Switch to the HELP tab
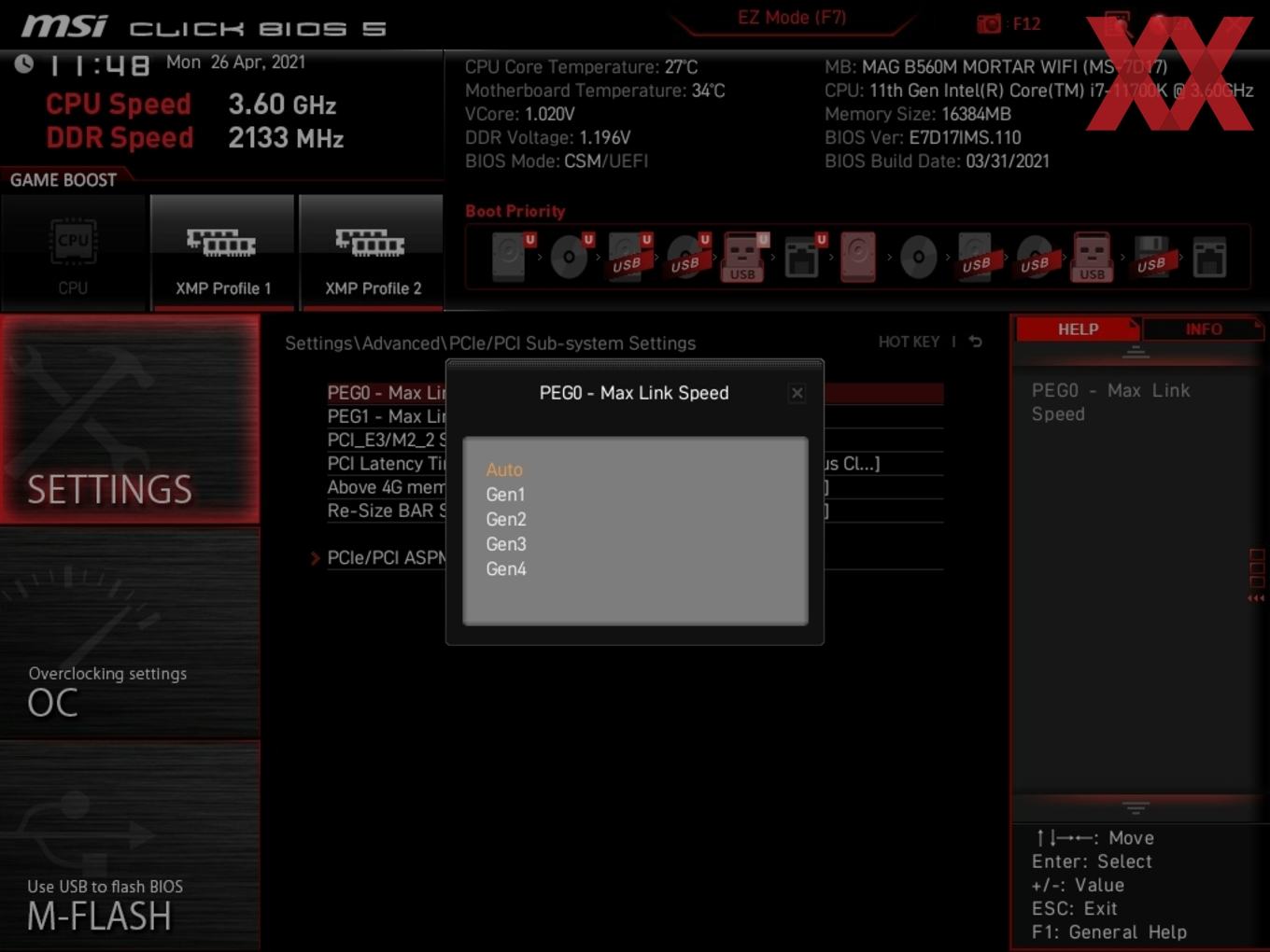The image size is (1270, 952). point(1078,329)
